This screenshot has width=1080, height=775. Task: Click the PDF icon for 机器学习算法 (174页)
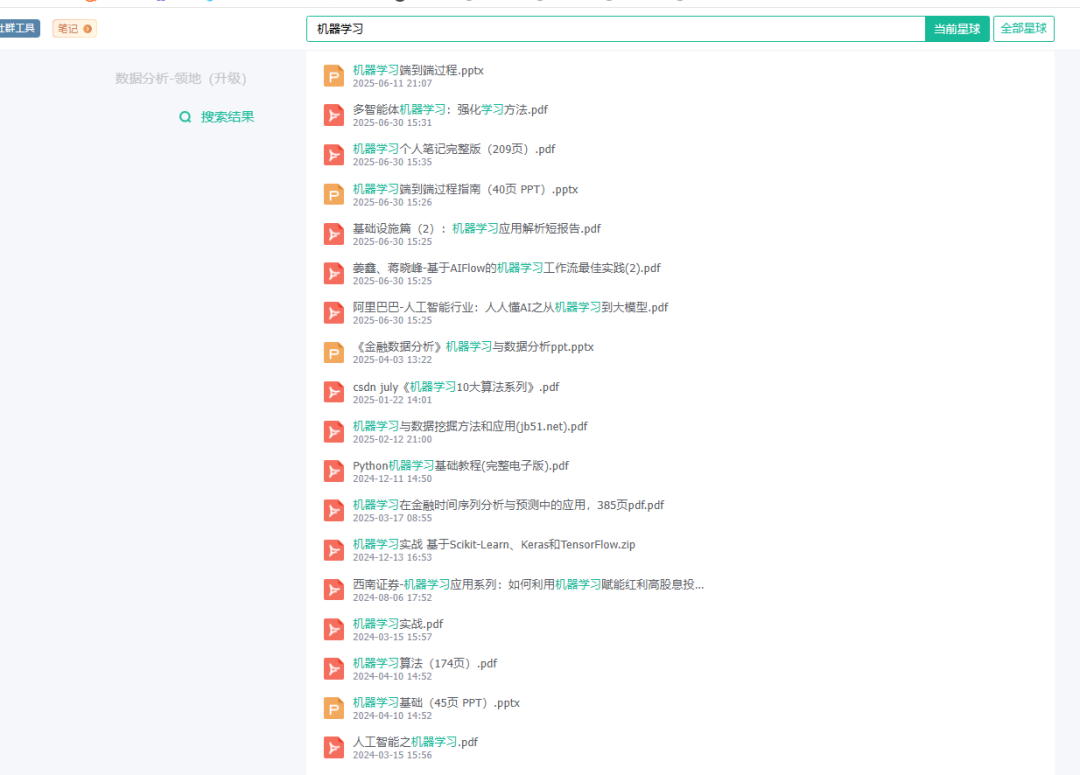pyautogui.click(x=334, y=669)
